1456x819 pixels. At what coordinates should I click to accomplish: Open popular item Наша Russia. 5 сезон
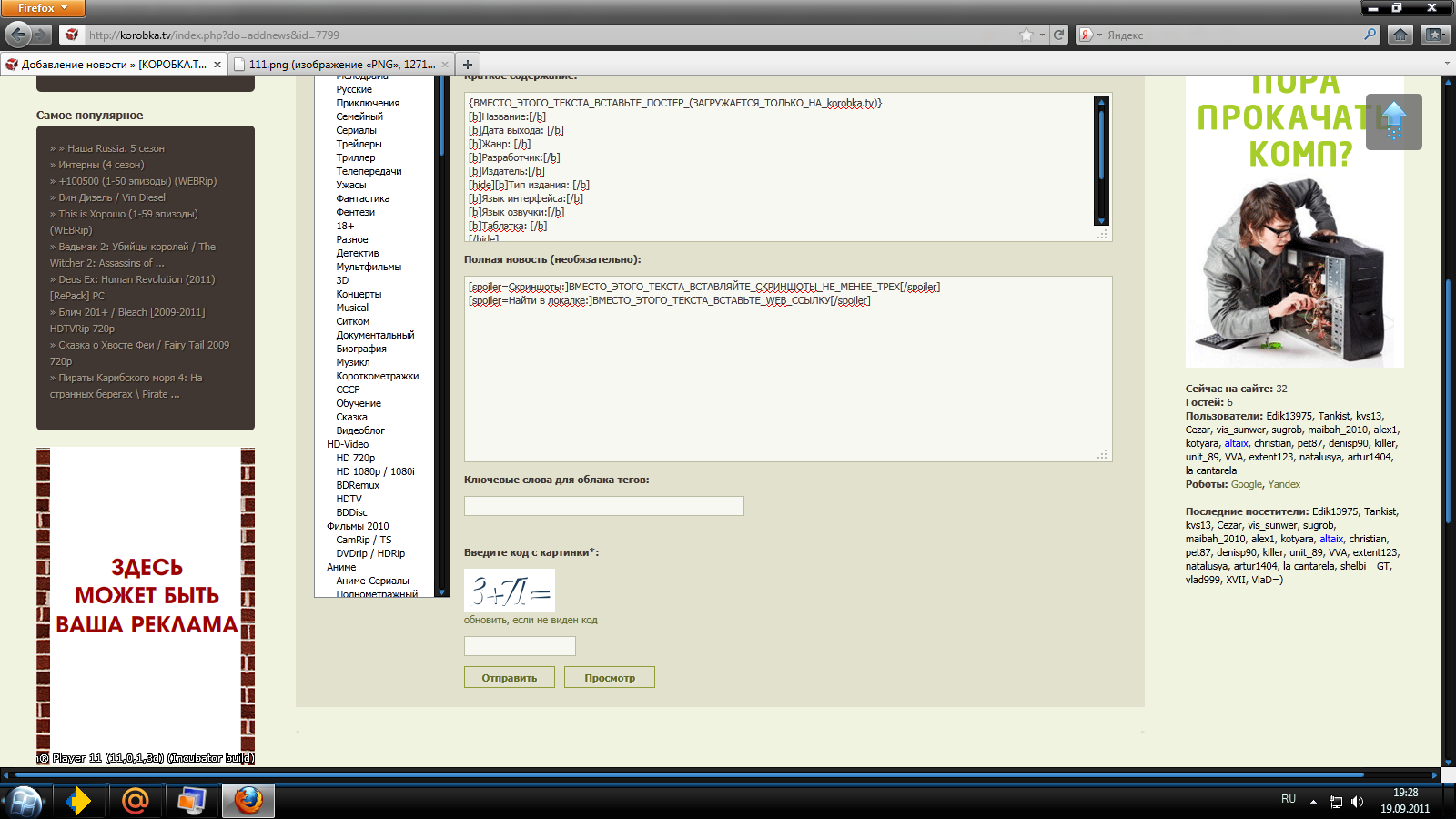[x=116, y=148]
